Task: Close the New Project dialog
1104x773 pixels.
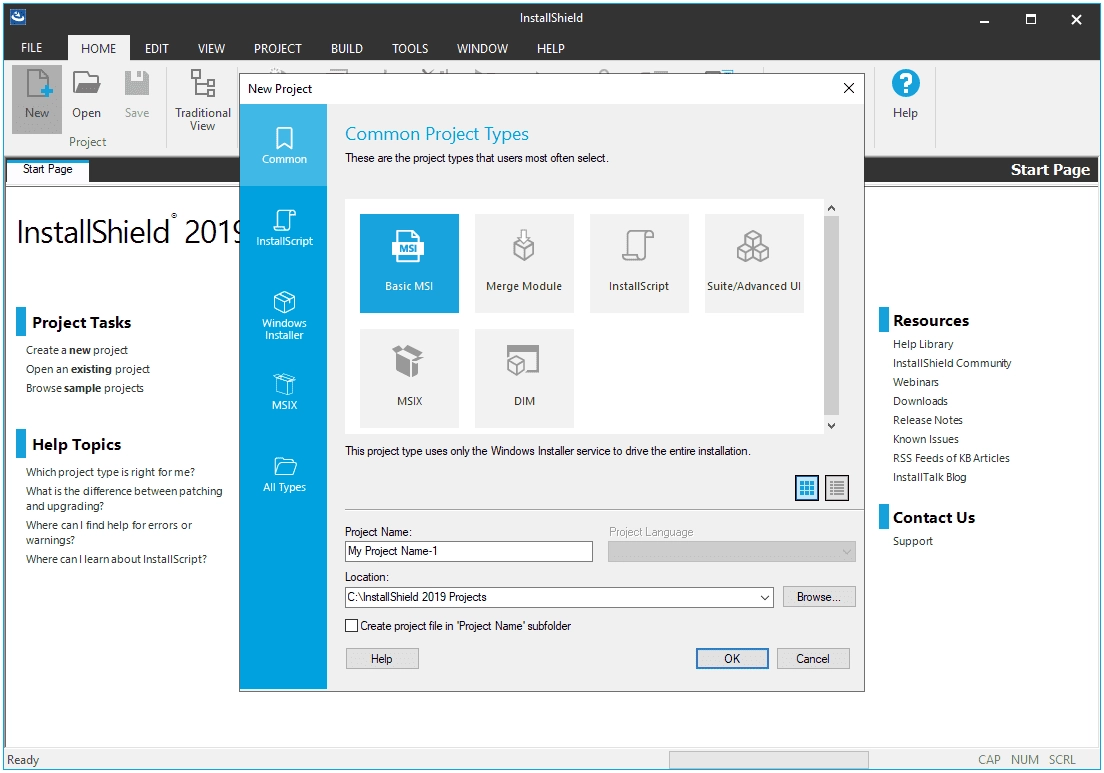Action: click(848, 88)
